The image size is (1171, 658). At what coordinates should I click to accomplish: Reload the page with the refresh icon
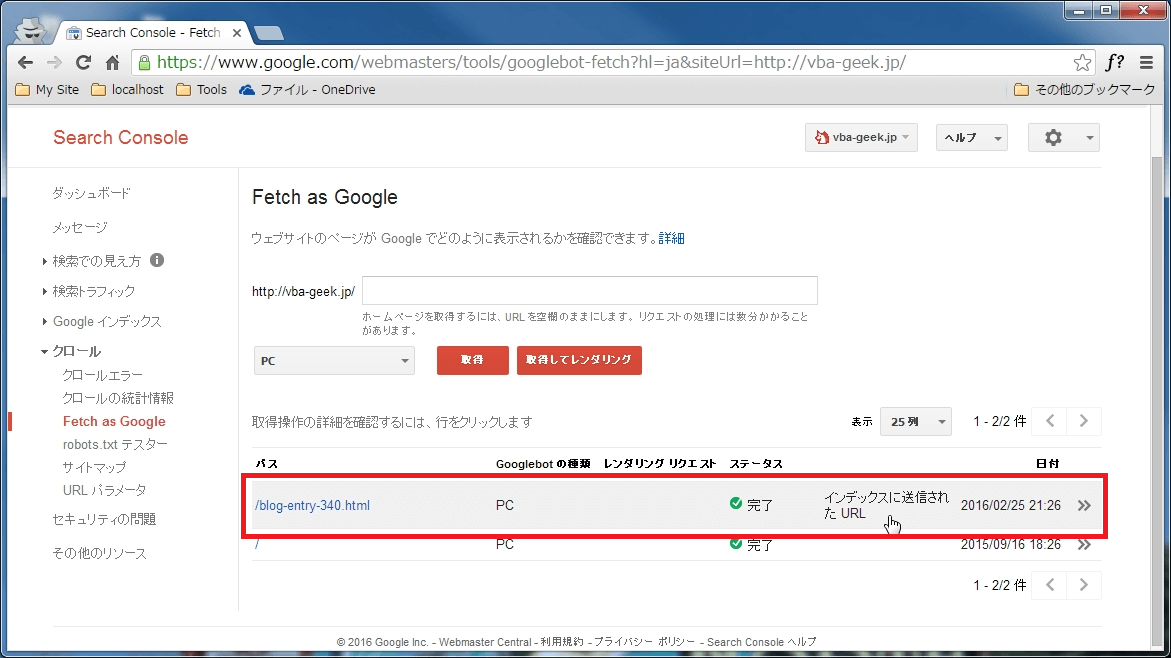point(84,61)
